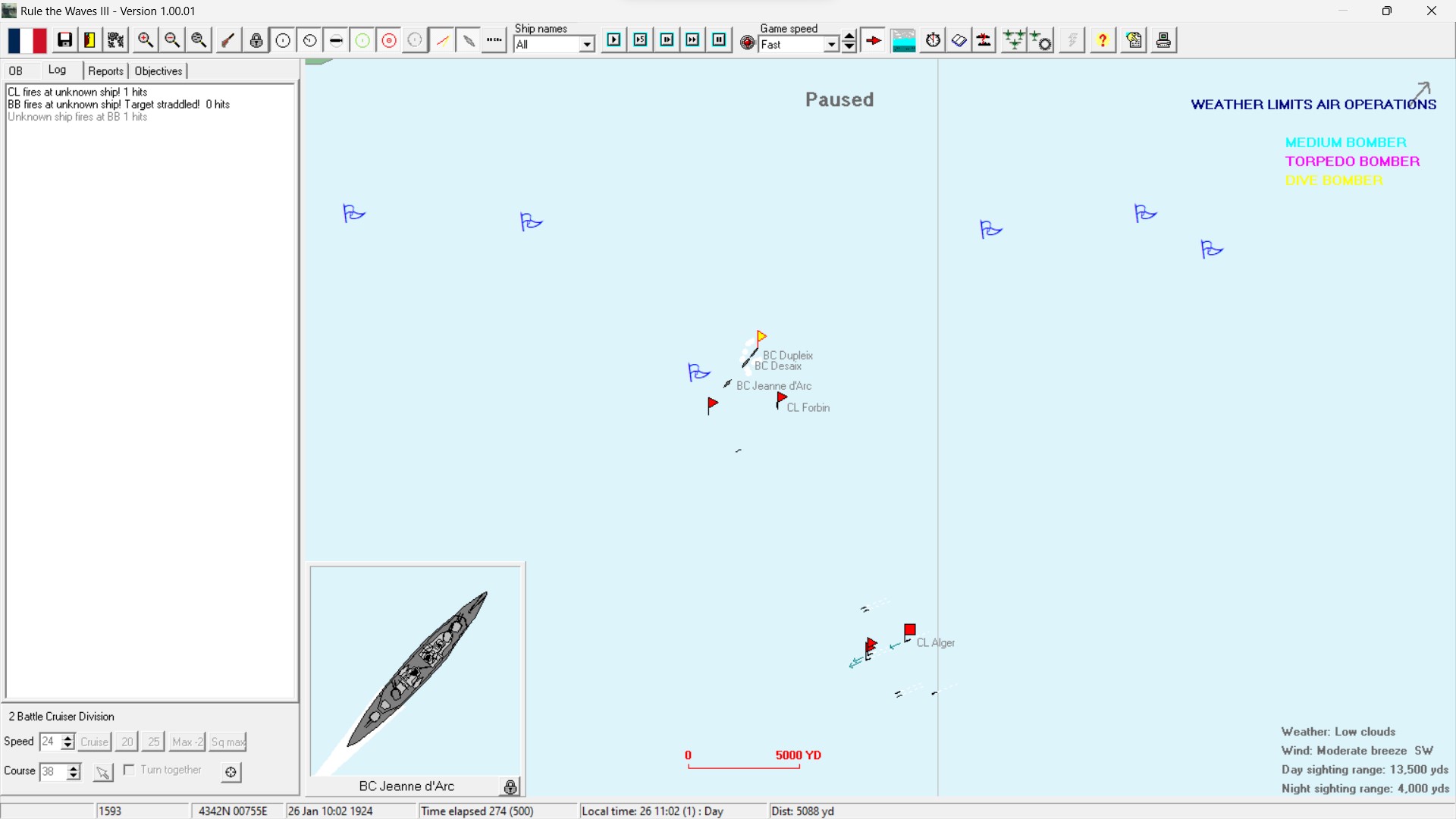Image resolution: width=1456 pixels, height=819 pixels.
Task: Click the save game floppy disk icon
Action: (x=64, y=40)
